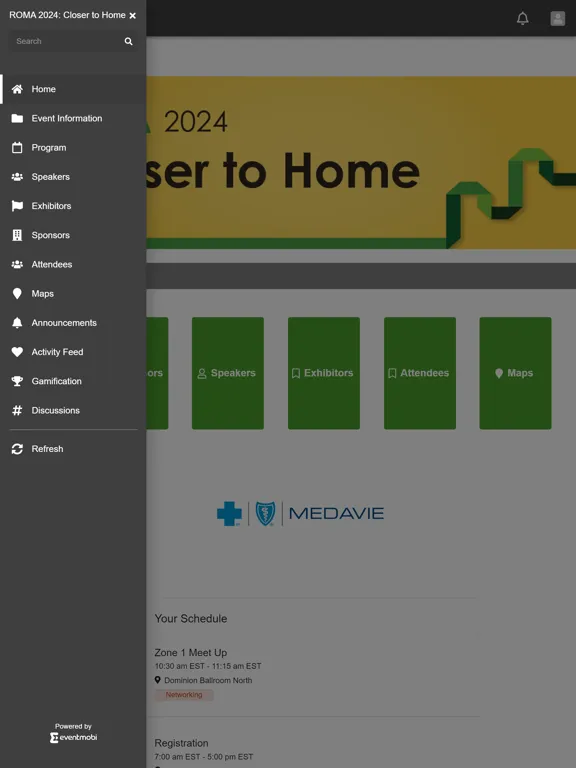Open Attendees label in sidebar menu

pos(52,264)
